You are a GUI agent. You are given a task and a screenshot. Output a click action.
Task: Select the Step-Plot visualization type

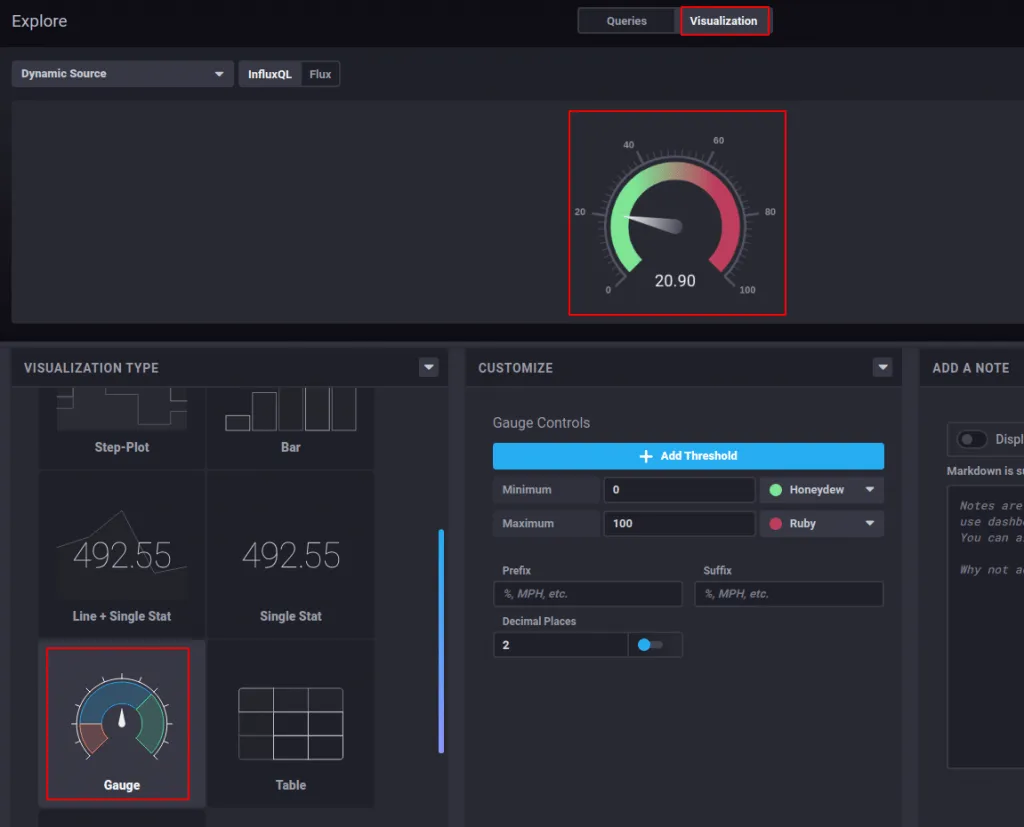click(121, 428)
